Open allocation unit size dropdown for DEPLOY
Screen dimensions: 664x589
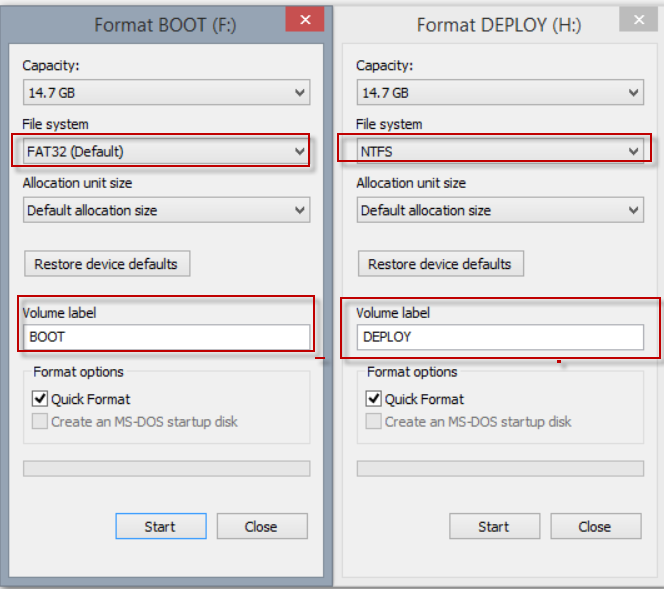tap(500, 210)
